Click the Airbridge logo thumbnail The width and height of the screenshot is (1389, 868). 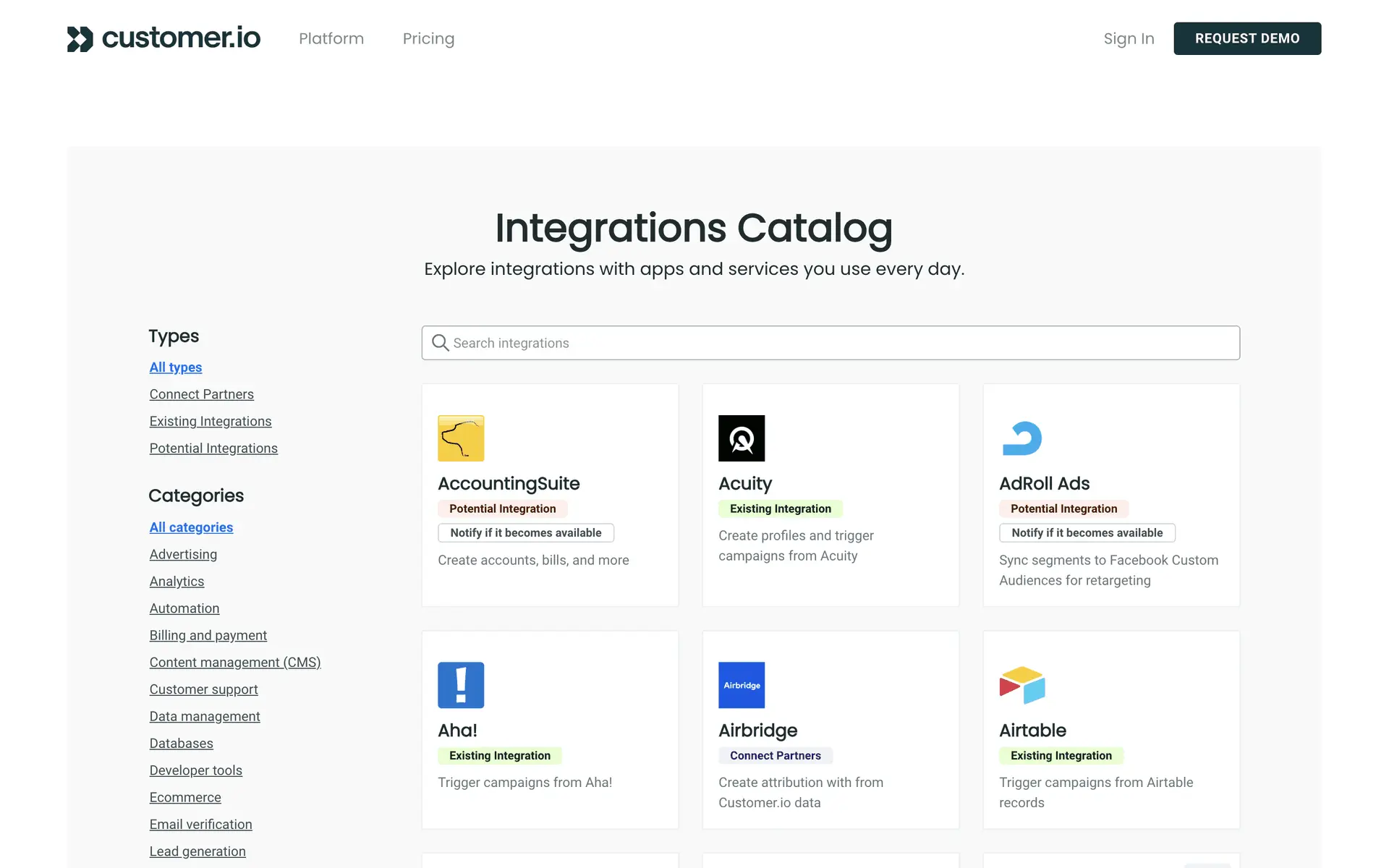click(742, 685)
